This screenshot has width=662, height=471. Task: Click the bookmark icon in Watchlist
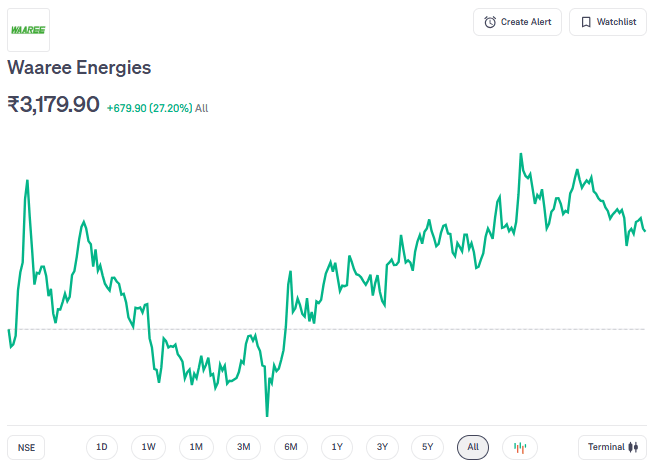(x=585, y=22)
